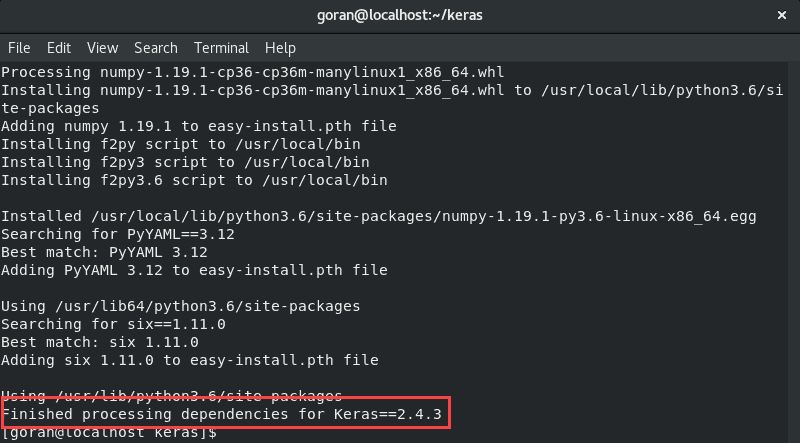Image resolution: width=800 pixels, height=443 pixels.
Task: Open the Terminal menu
Action: [221, 48]
